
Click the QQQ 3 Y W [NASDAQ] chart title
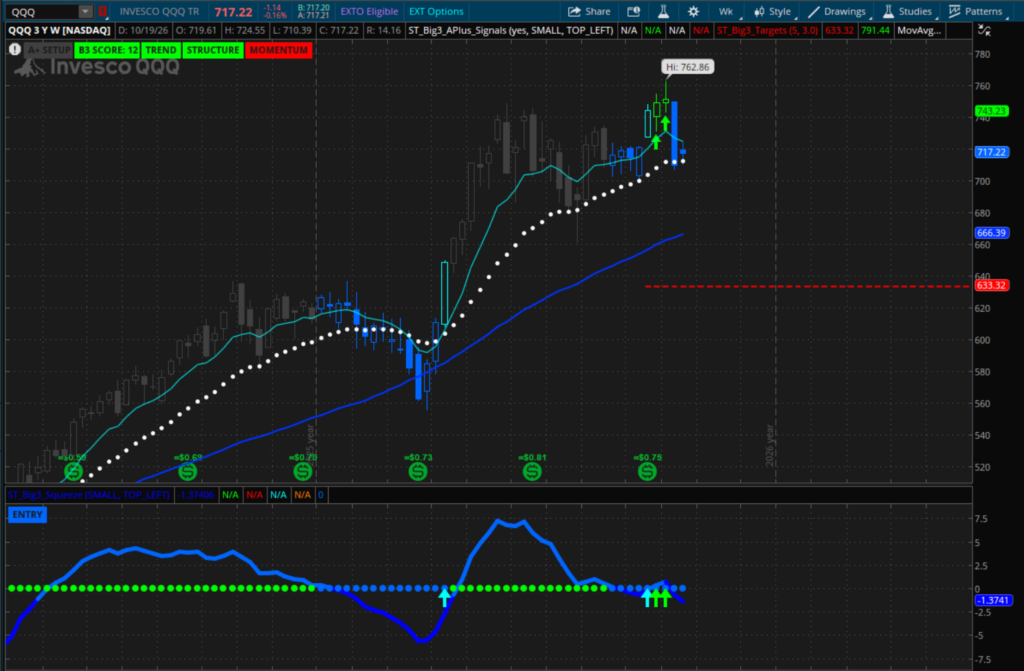coord(59,30)
